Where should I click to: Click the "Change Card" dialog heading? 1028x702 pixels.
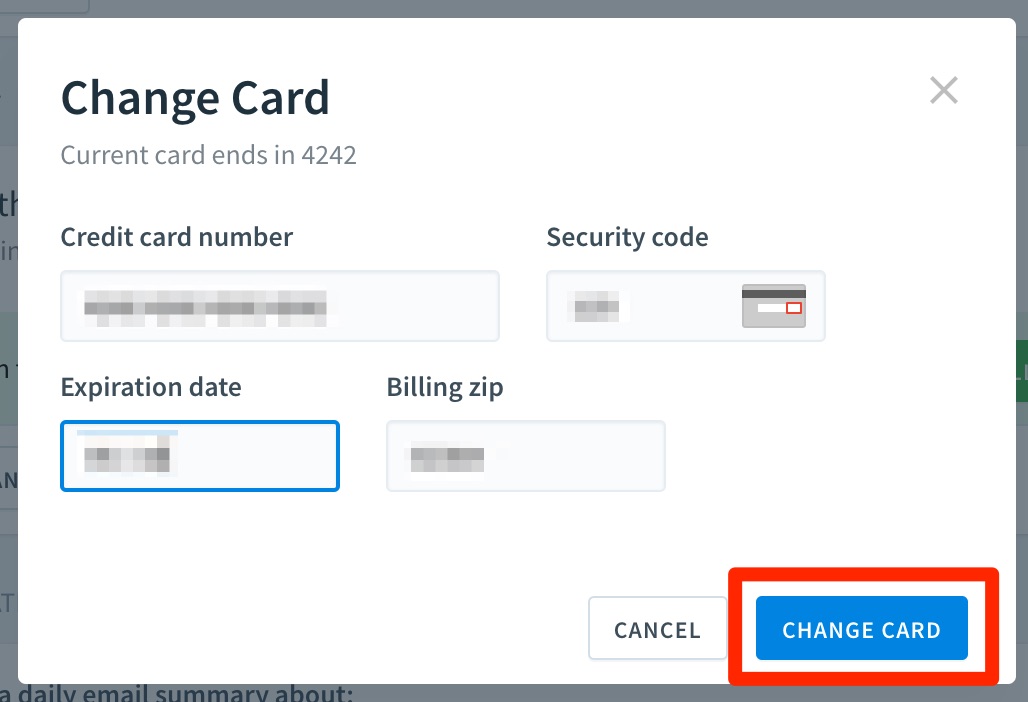coord(195,98)
